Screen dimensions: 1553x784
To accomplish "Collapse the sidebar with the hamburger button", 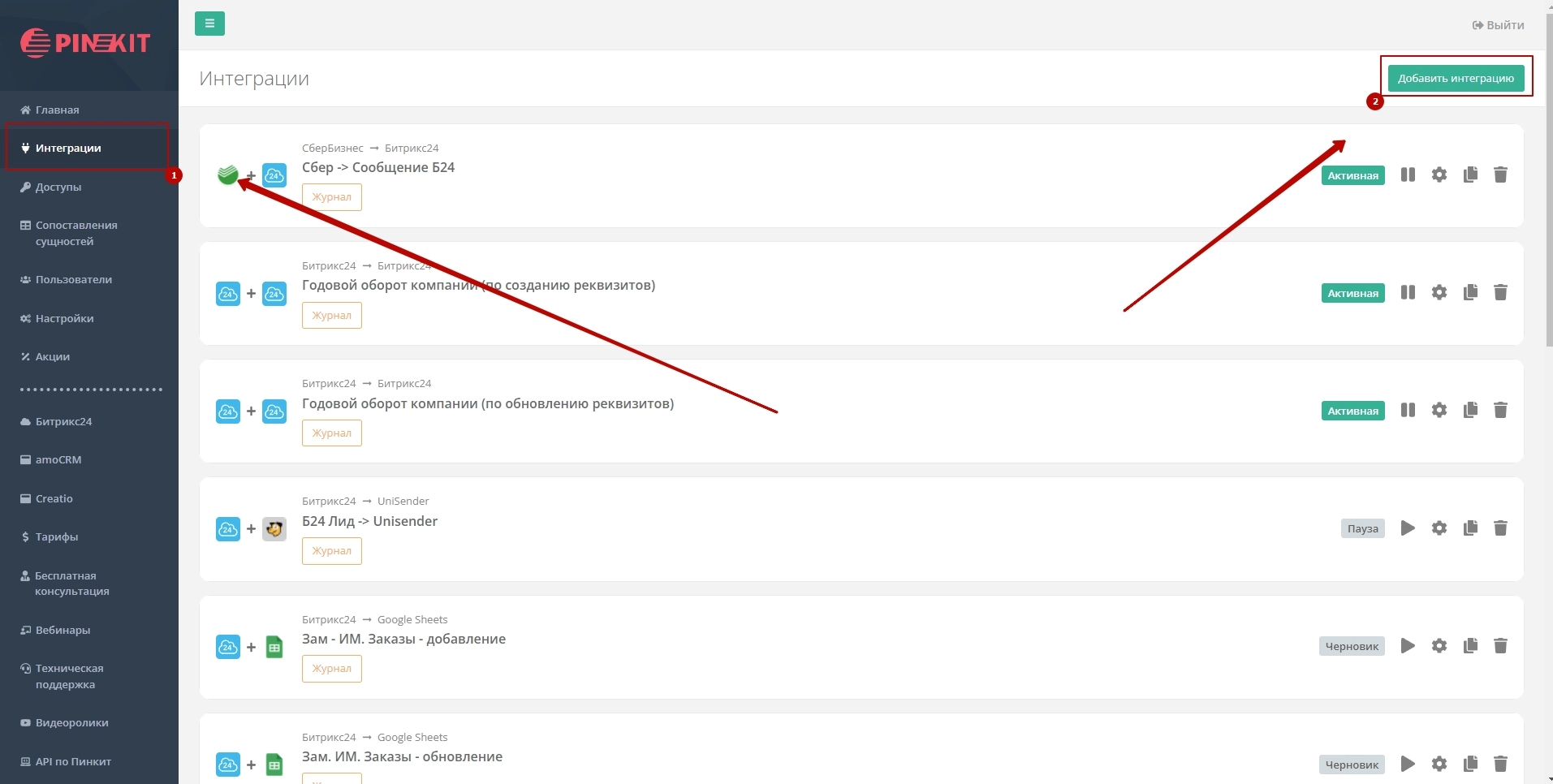I will tap(209, 24).
